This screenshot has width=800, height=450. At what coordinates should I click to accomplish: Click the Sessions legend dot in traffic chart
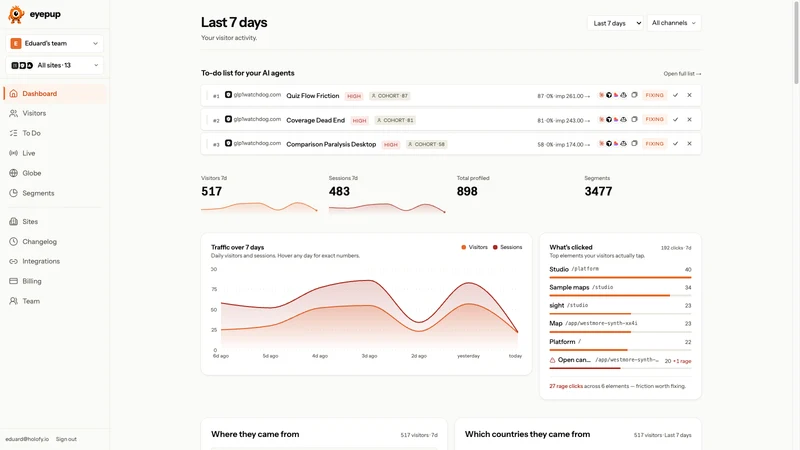click(x=495, y=247)
